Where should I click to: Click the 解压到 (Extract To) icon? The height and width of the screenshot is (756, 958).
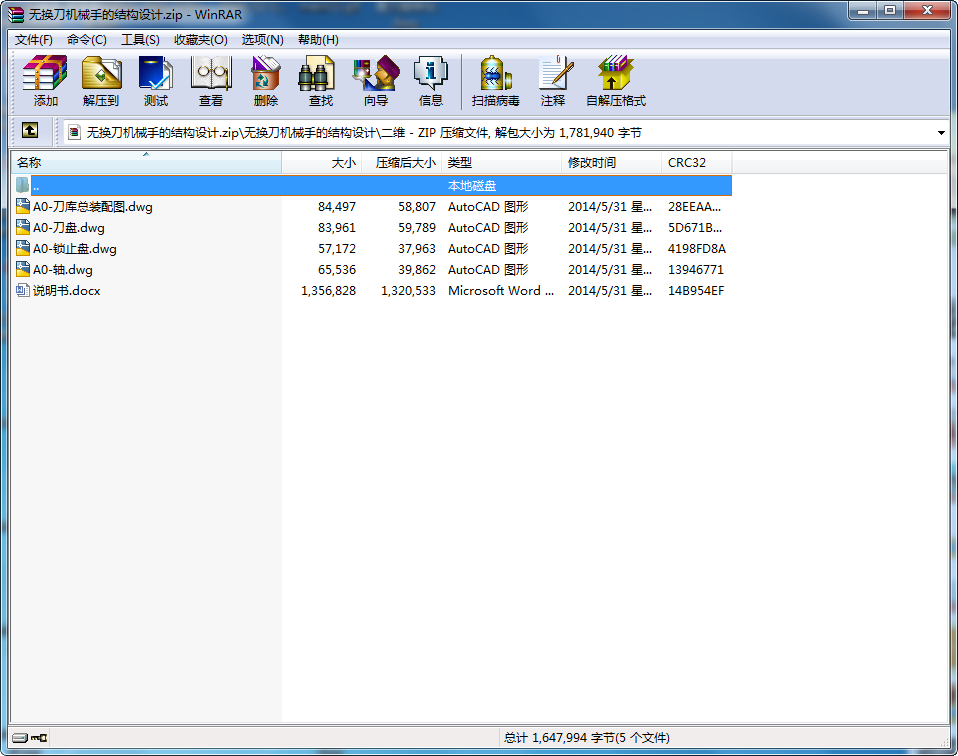click(100, 81)
